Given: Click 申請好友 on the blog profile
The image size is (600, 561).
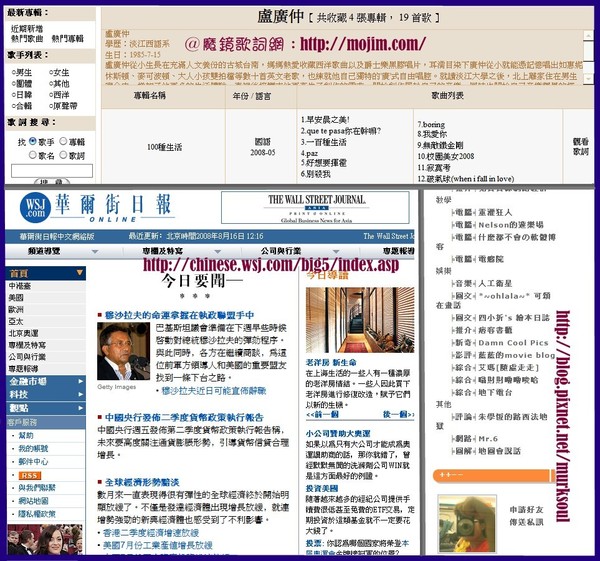Looking at the screenshot, I should point(526,510).
